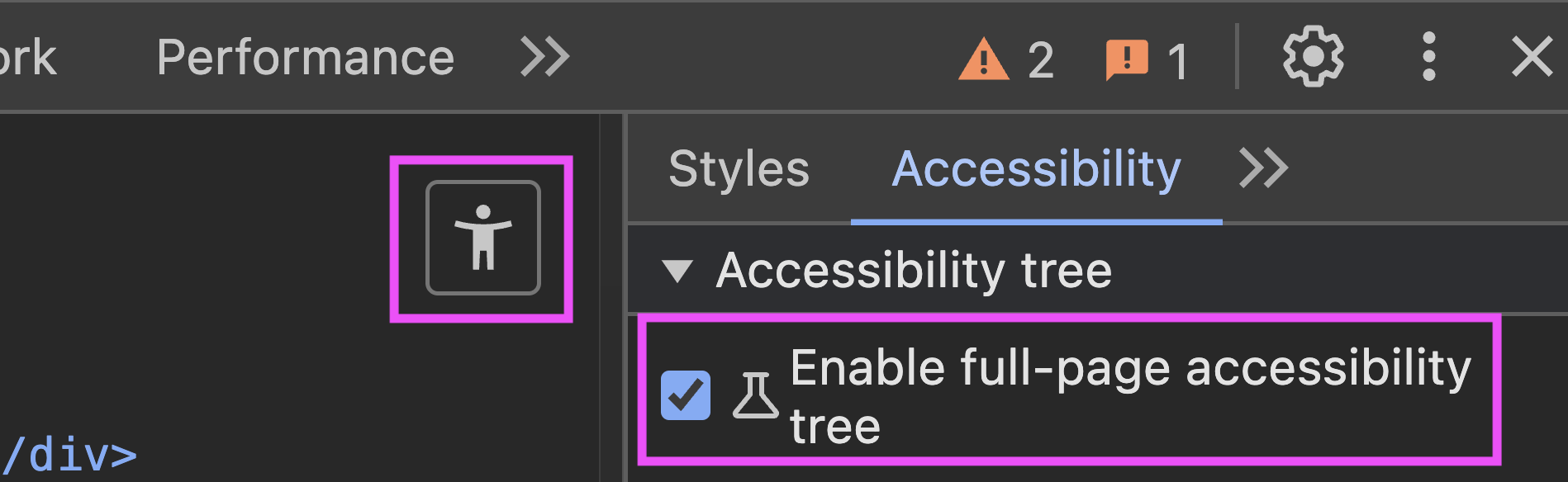Select the closing div tag in the DOM

click(x=70, y=456)
